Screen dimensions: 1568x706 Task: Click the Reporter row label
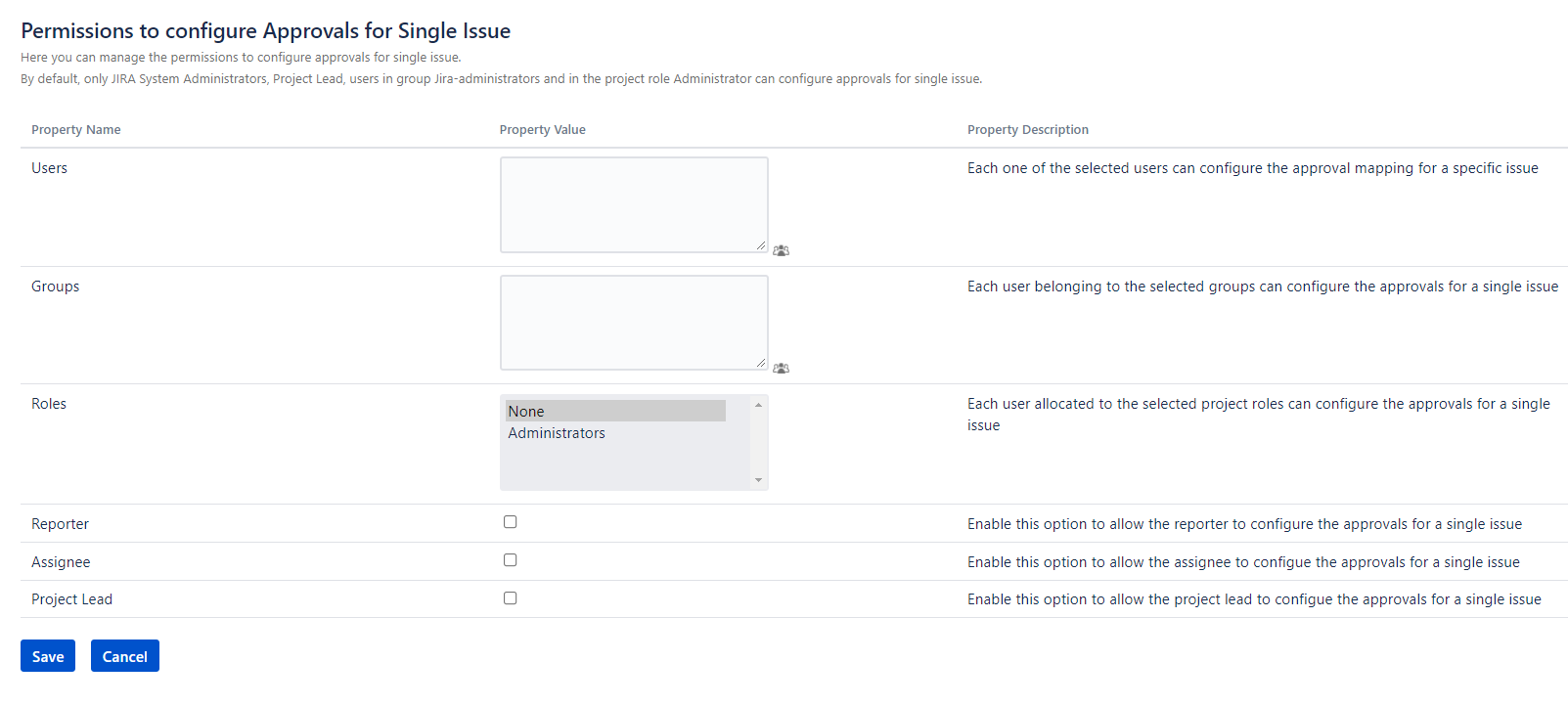(x=60, y=524)
